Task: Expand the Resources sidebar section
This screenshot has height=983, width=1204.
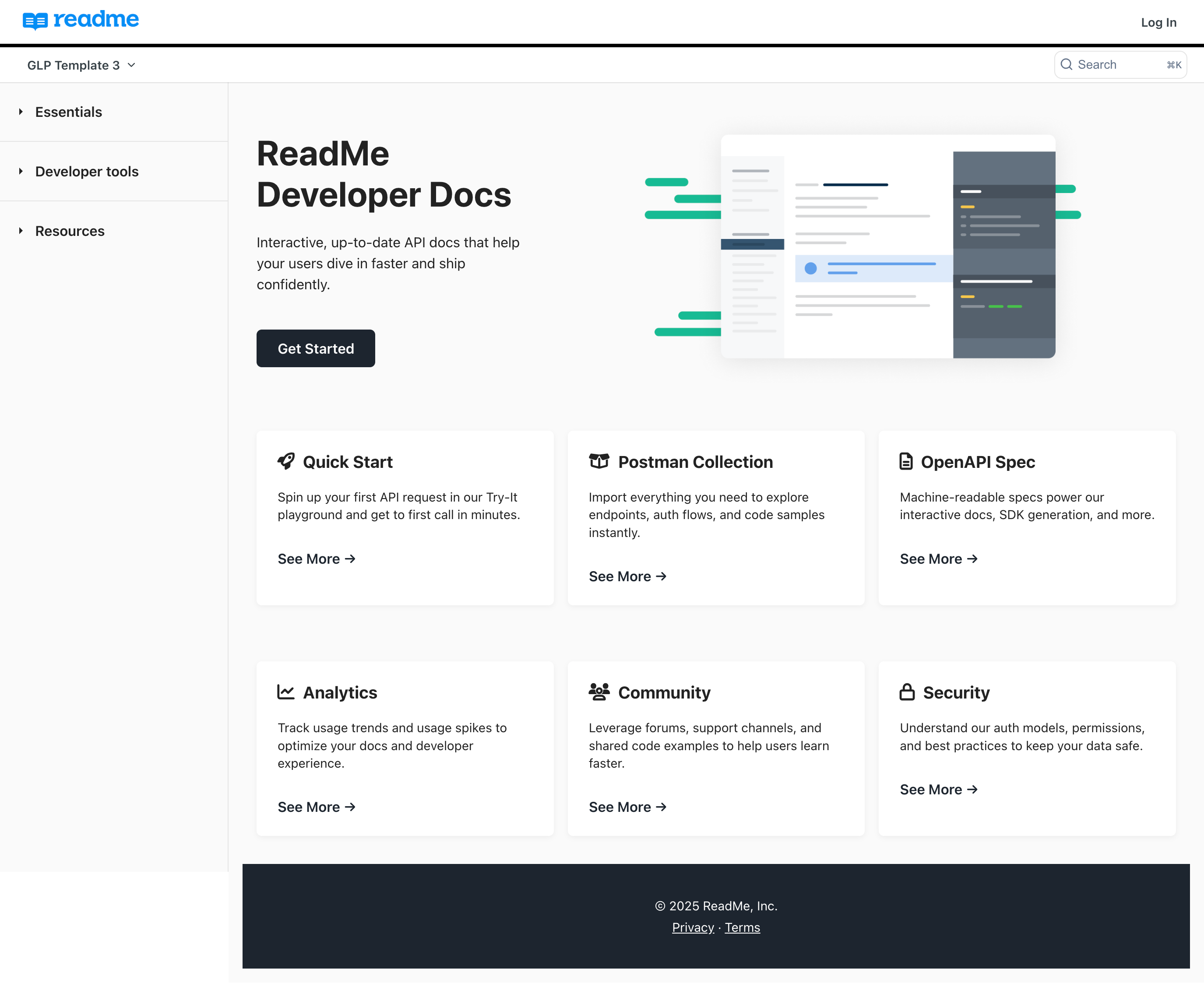Action: pyautogui.click(x=114, y=231)
